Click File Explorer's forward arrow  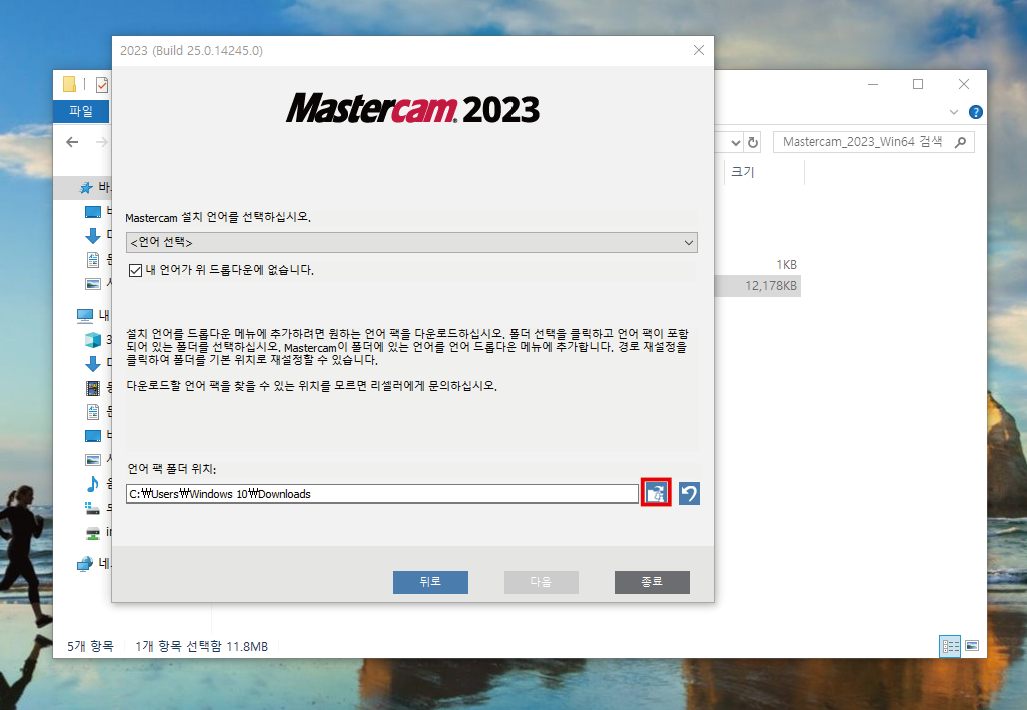click(102, 142)
